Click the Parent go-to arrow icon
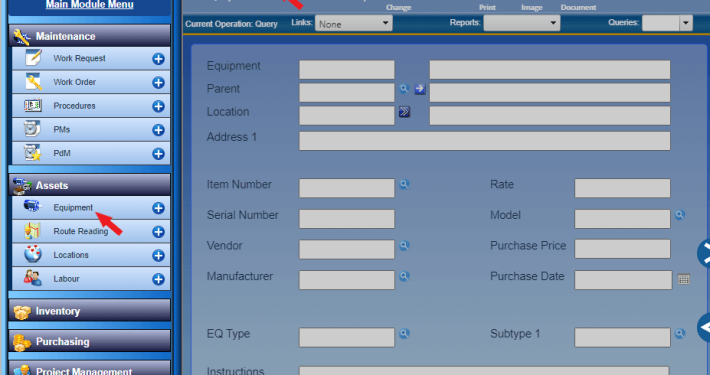 tap(420, 89)
